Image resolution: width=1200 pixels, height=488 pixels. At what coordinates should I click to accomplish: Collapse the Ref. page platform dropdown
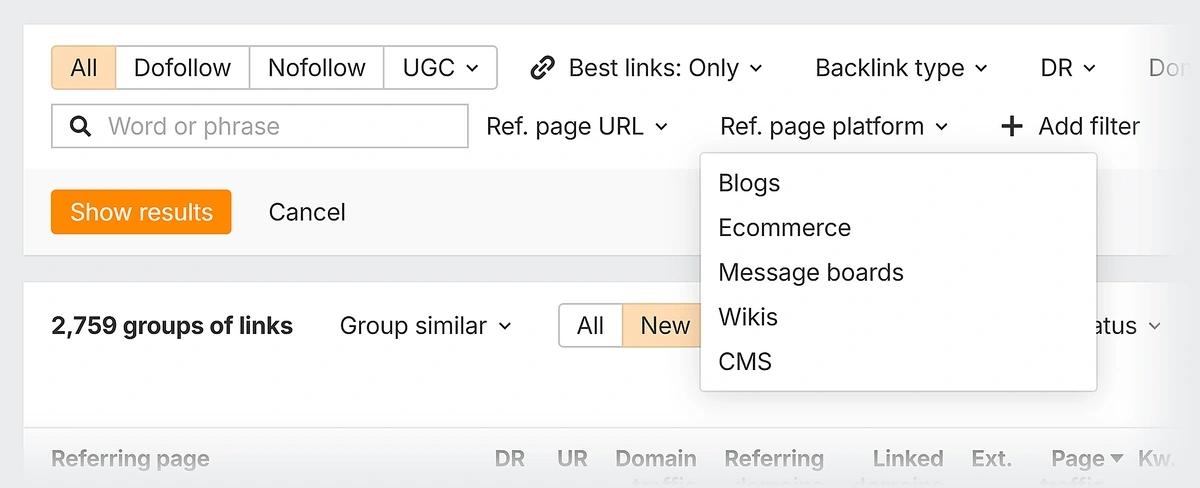pos(834,127)
